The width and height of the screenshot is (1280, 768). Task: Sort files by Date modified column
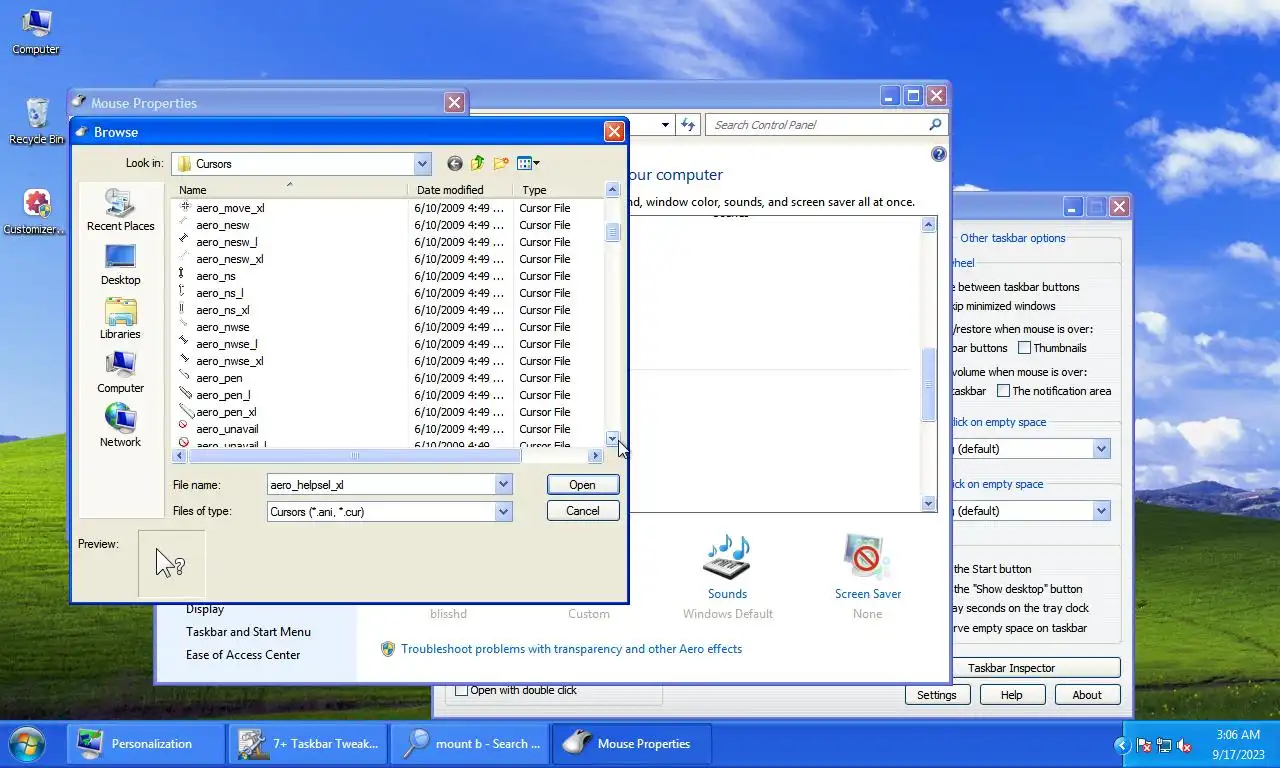pyautogui.click(x=460, y=190)
